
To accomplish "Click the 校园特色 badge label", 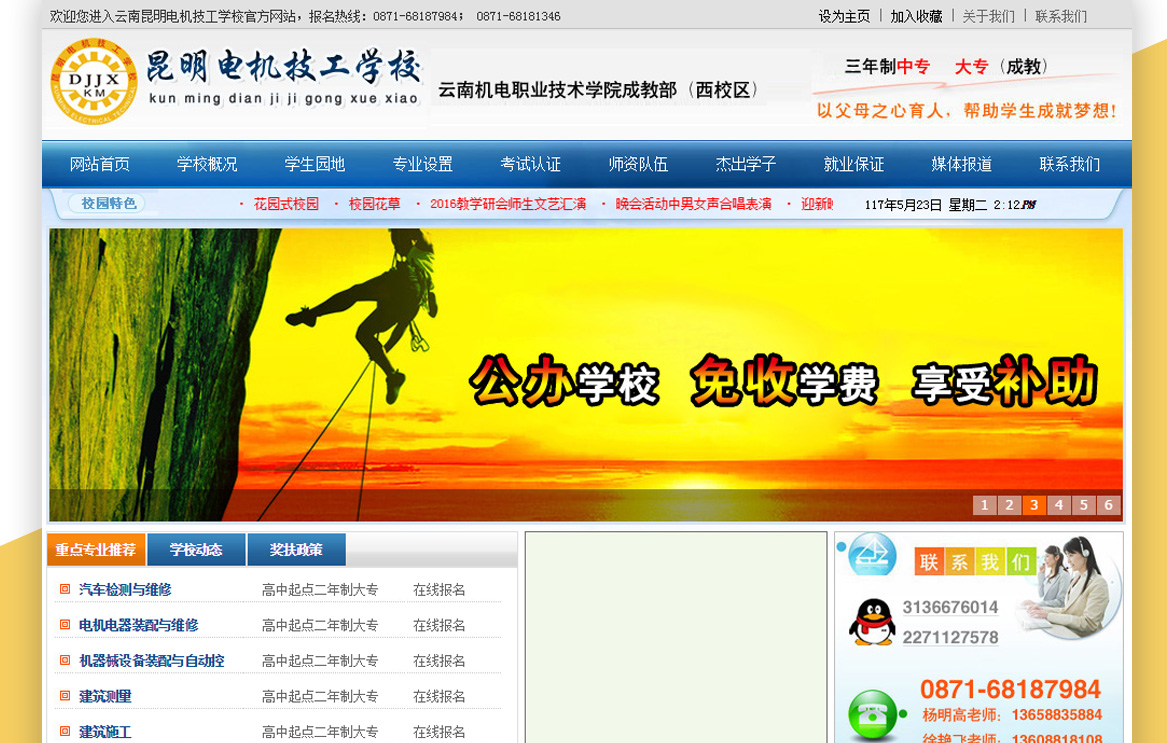I will pyautogui.click(x=108, y=204).
